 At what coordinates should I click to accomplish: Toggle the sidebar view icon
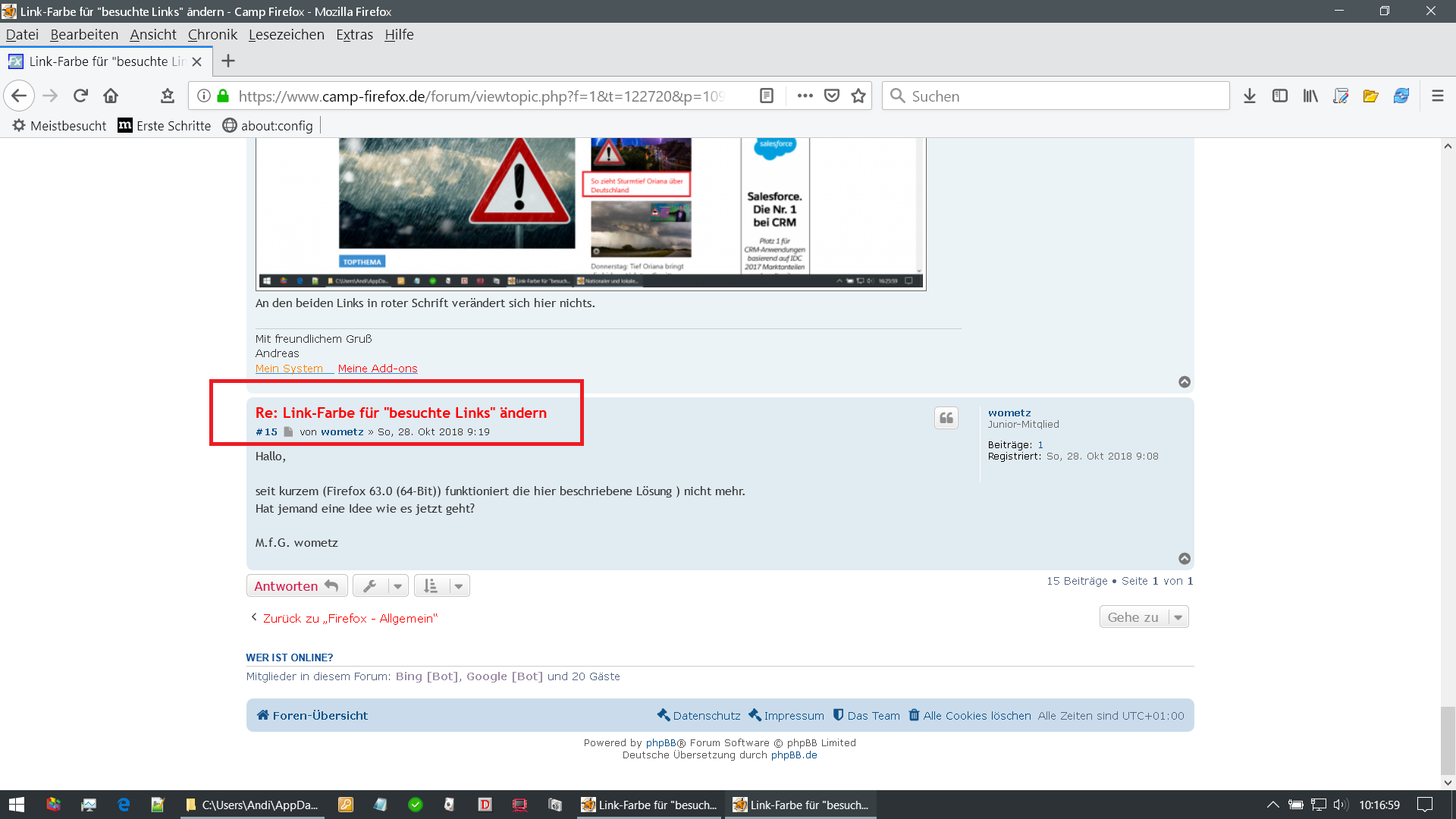point(1280,96)
